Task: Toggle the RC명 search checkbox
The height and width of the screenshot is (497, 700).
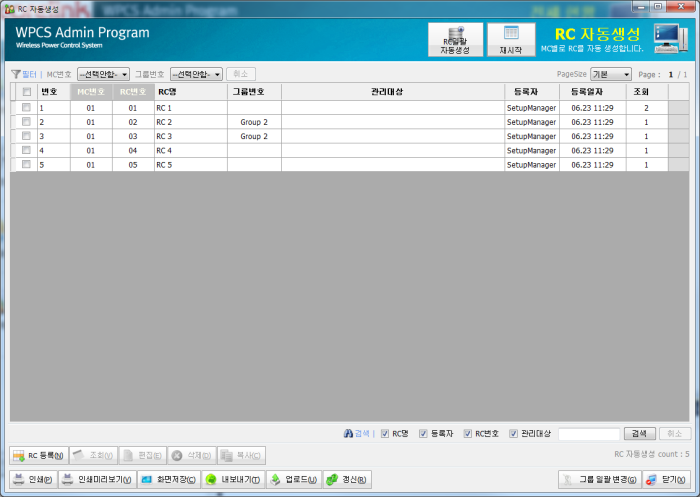Action: point(385,434)
